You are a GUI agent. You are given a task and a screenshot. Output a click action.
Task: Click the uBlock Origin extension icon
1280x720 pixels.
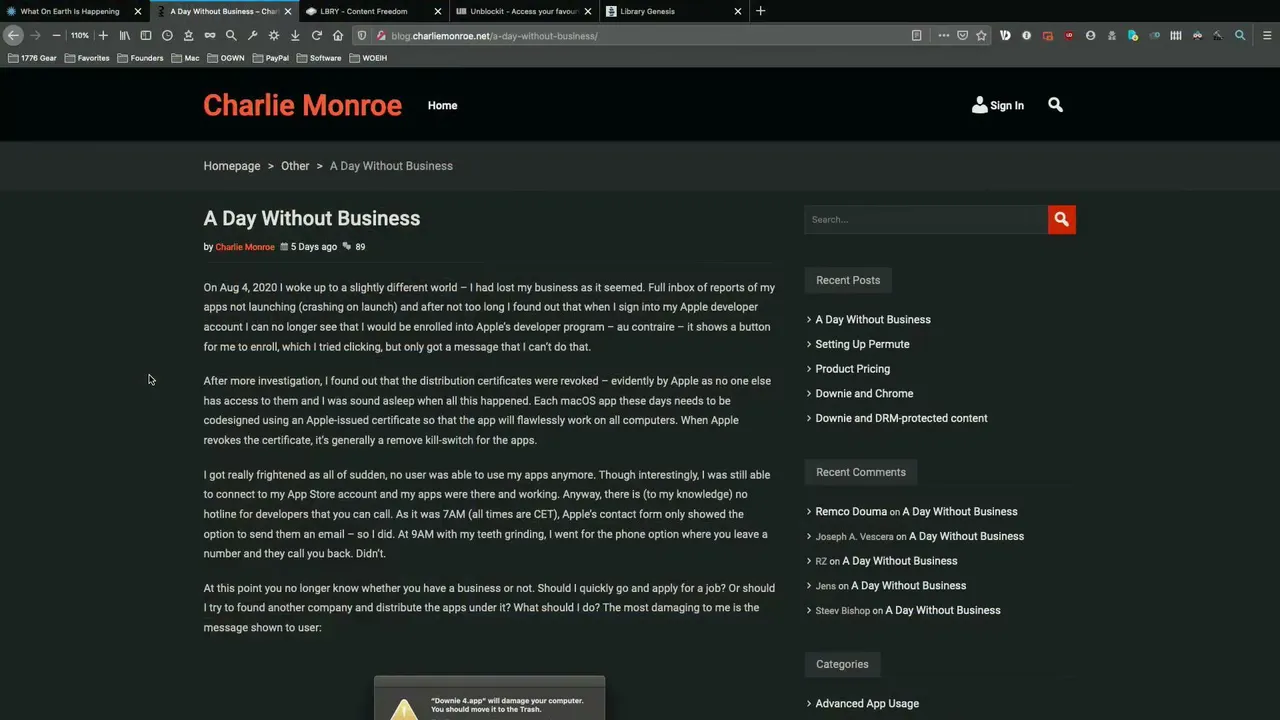[x=1069, y=35]
